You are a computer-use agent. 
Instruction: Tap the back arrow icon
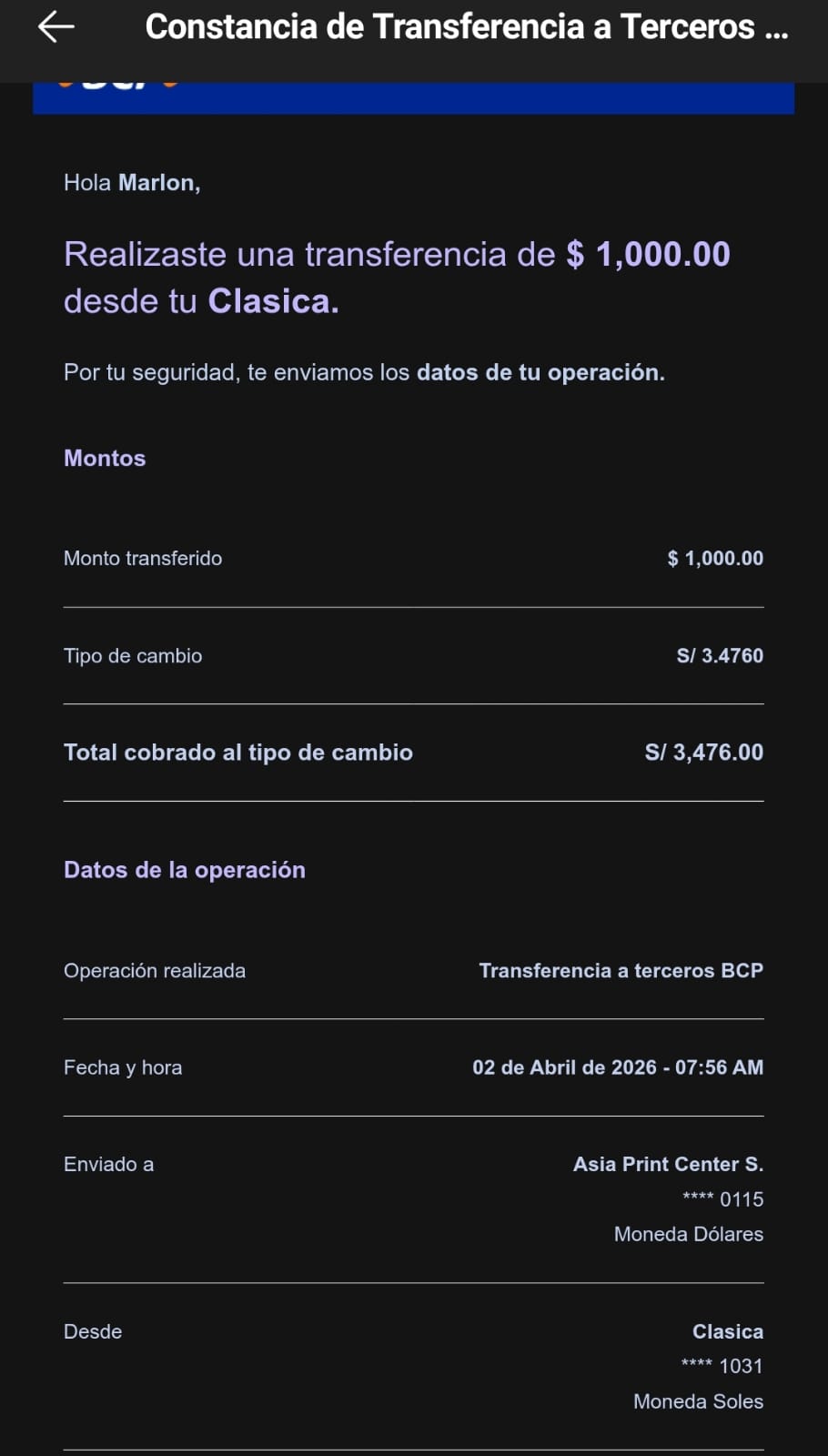(x=56, y=27)
